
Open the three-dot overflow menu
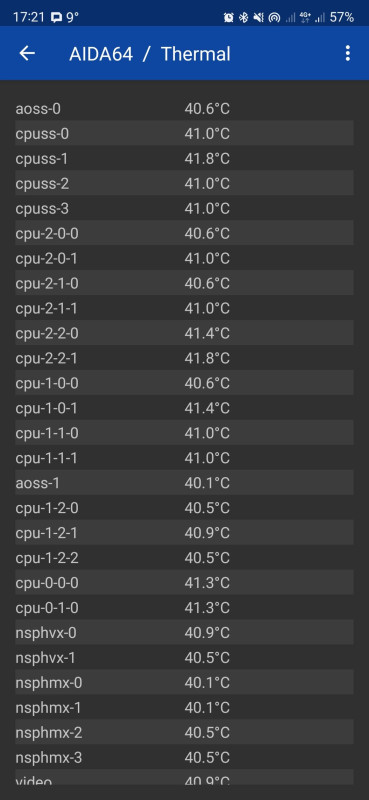[348, 53]
